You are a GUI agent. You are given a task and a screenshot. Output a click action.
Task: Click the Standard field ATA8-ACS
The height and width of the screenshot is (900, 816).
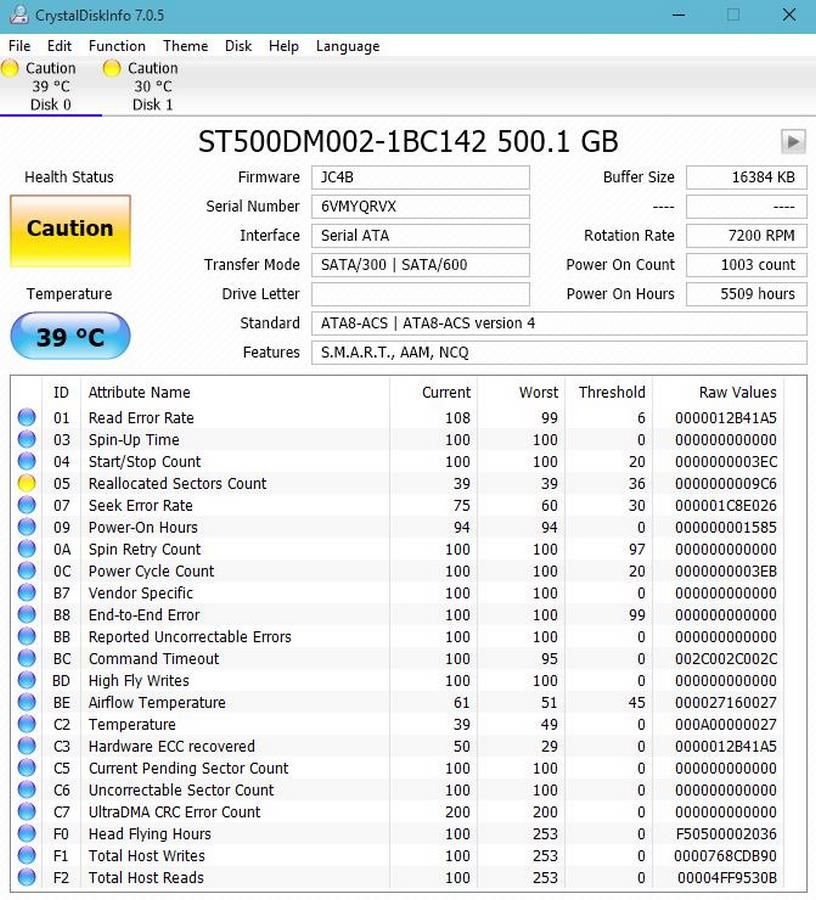coord(559,324)
